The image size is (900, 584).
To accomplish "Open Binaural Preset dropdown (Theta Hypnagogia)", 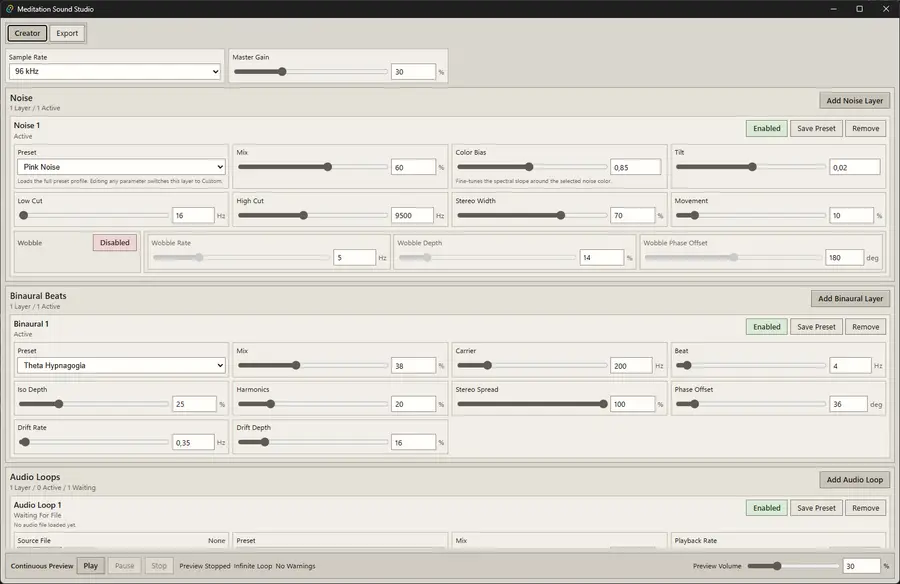I will click(x=121, y=365).
